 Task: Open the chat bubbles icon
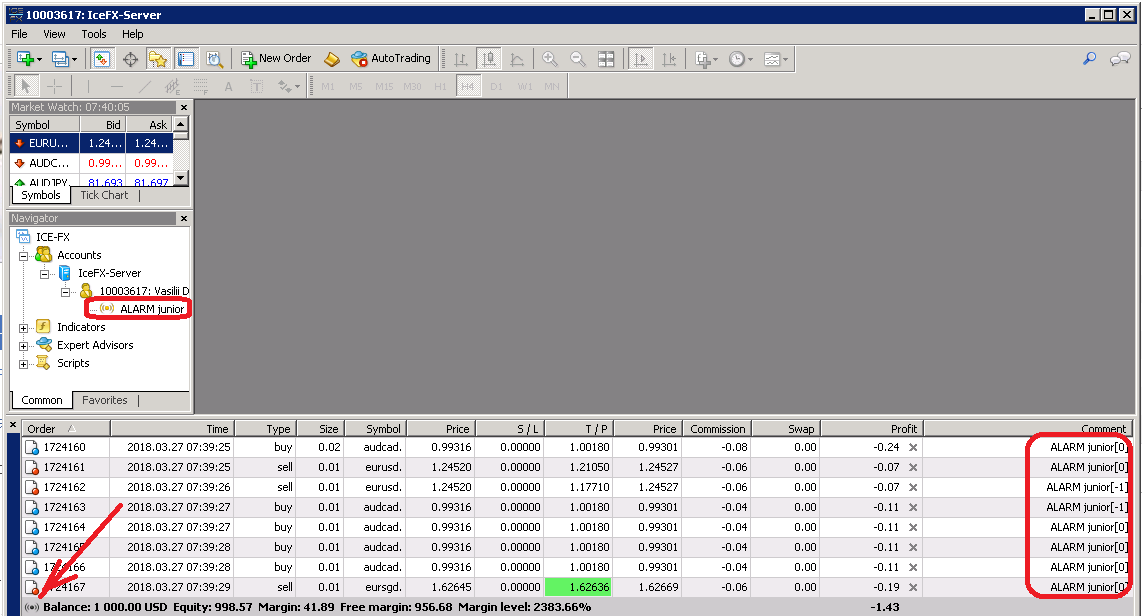tap(1119, 58)
